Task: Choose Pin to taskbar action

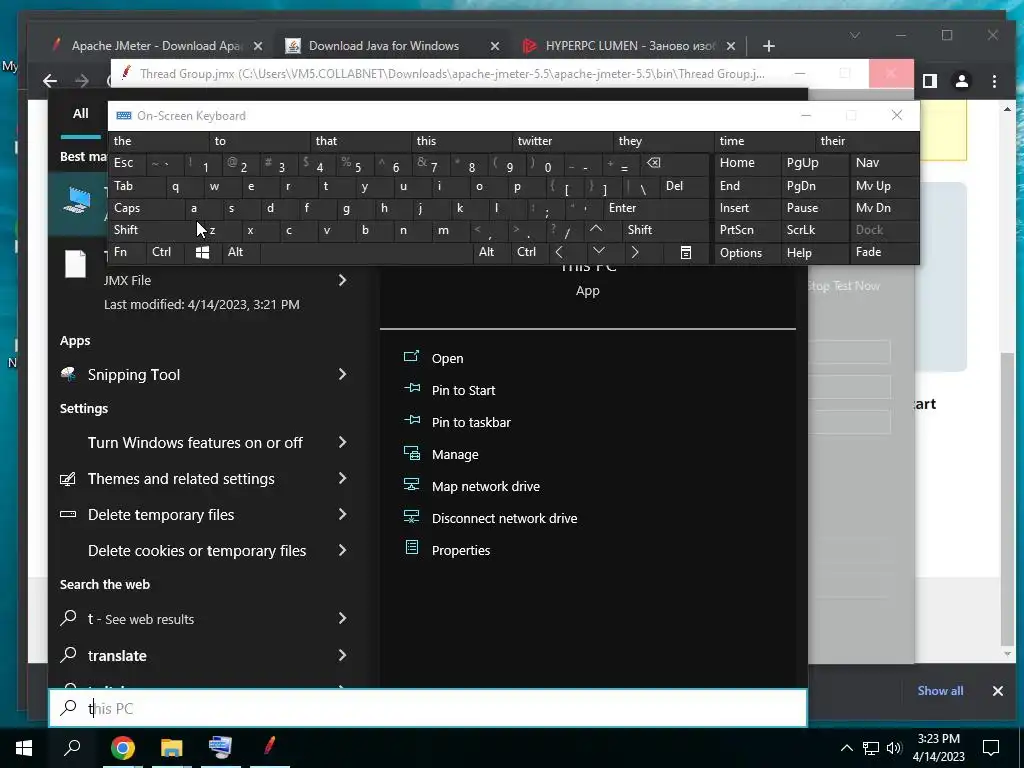Action: click(x=471, y=423)
